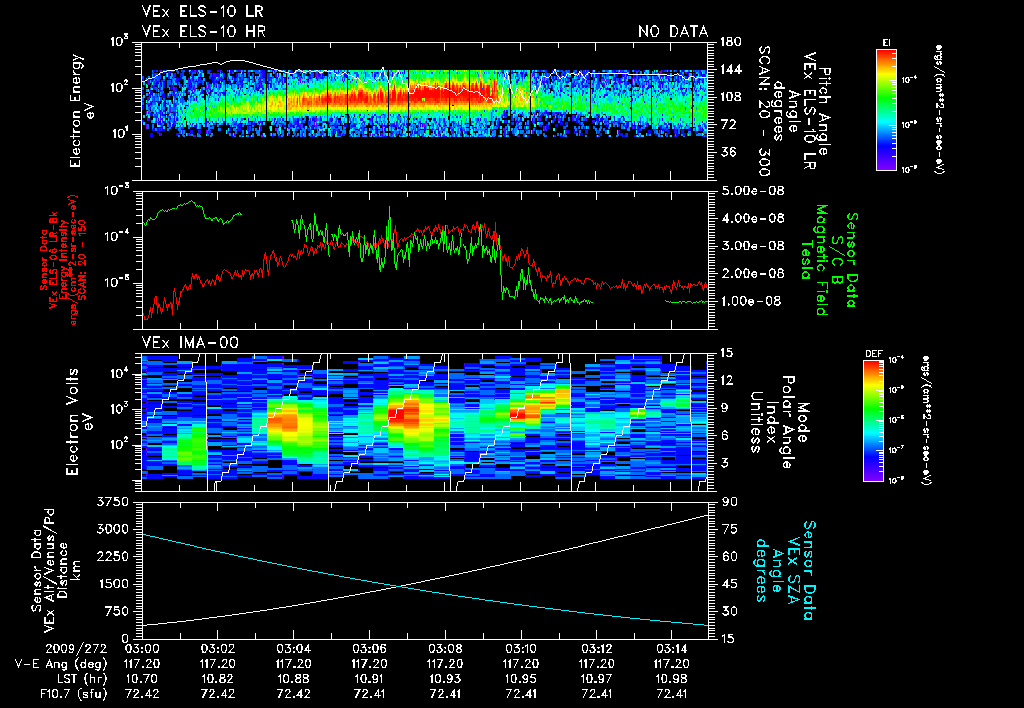Click the altitude axis tick 1500

pos(113,585)
